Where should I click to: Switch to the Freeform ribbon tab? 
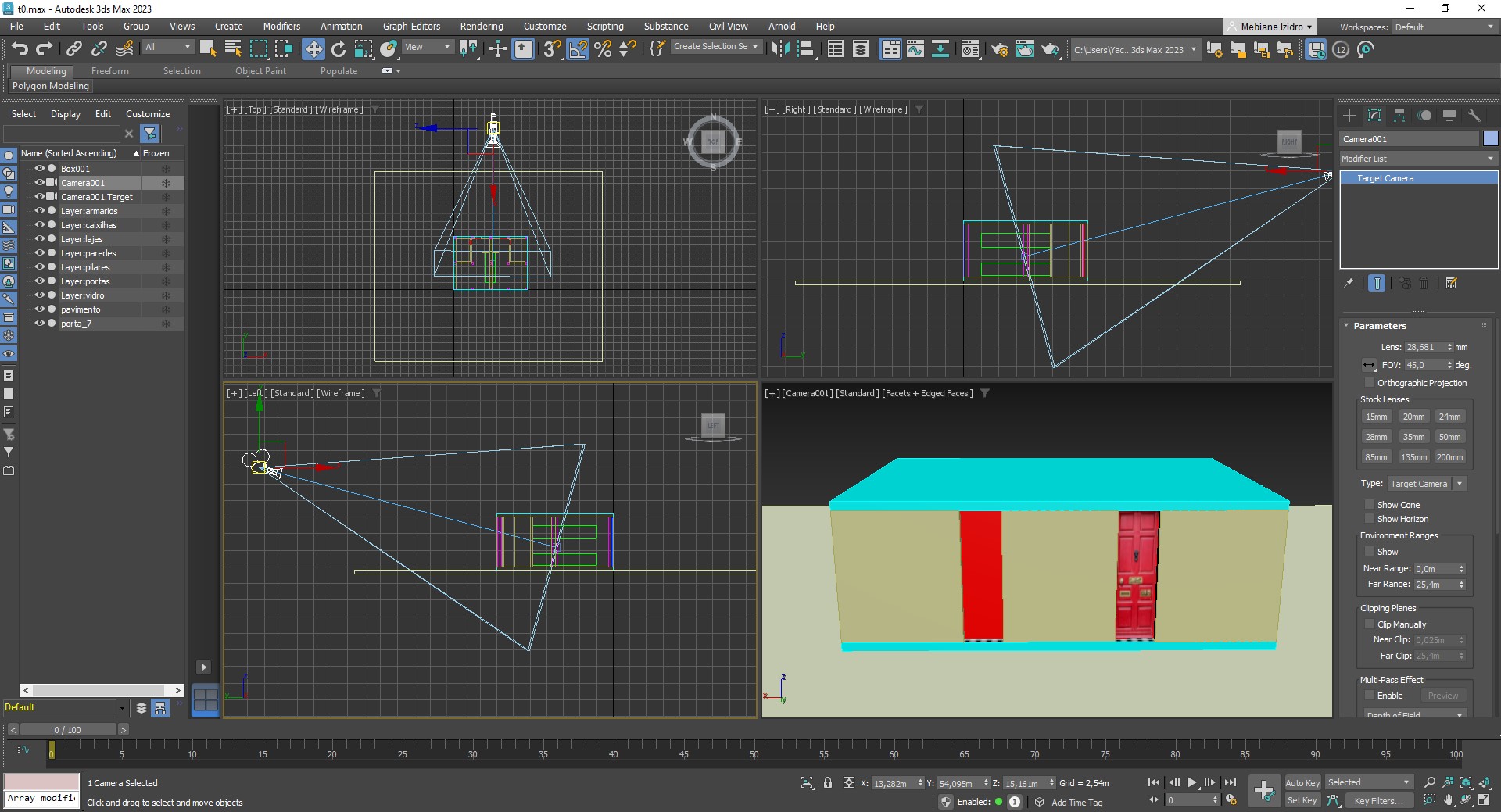pyautogui.click(x=109, y=71)
